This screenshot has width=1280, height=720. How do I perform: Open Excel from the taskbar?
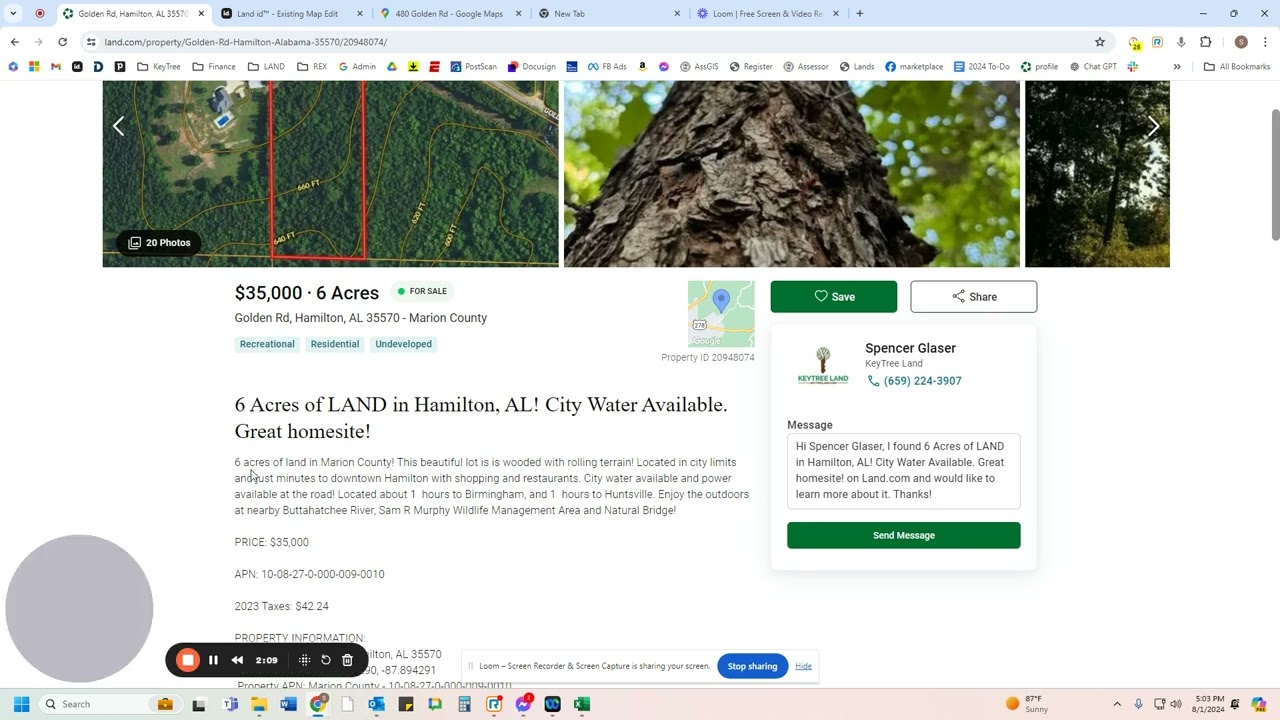pos(582,704)
